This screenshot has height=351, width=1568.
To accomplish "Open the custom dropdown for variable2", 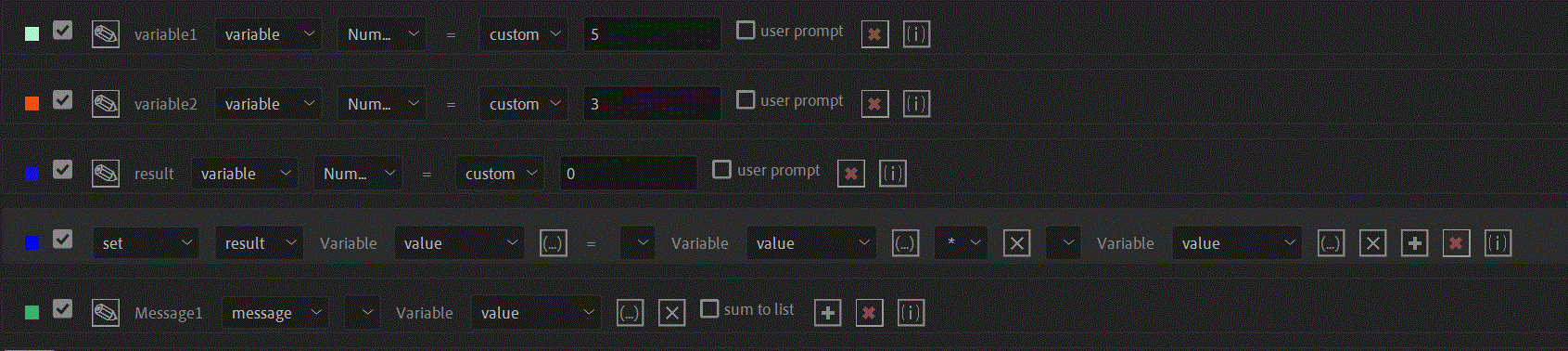I will tap(524, 104).
